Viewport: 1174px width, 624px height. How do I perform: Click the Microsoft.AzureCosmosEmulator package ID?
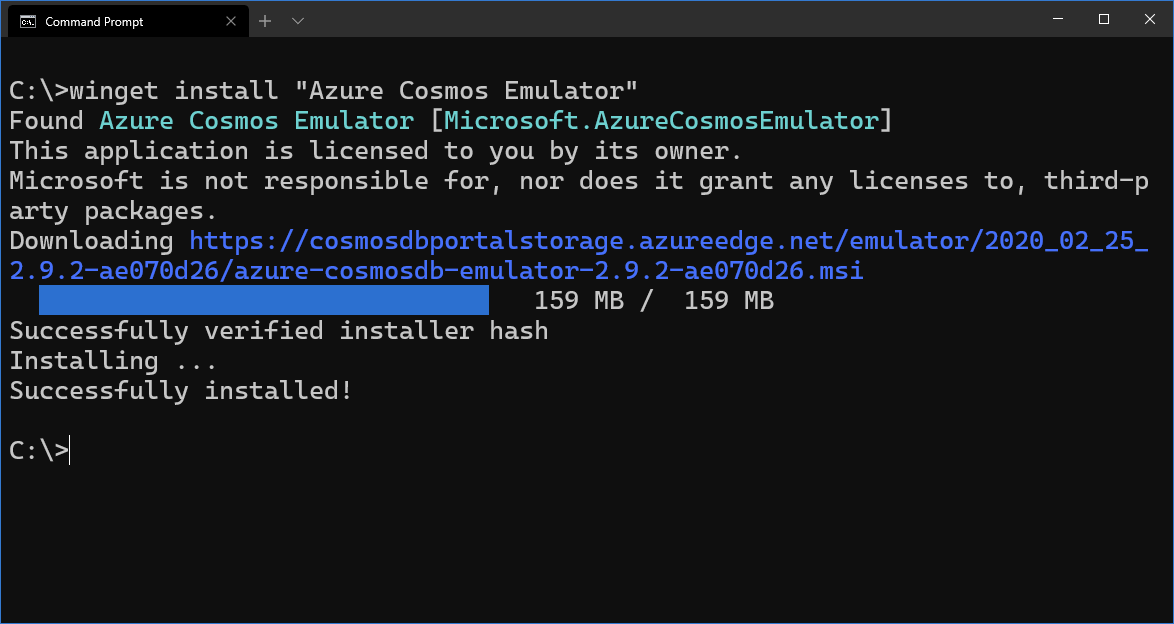(661, 121)
